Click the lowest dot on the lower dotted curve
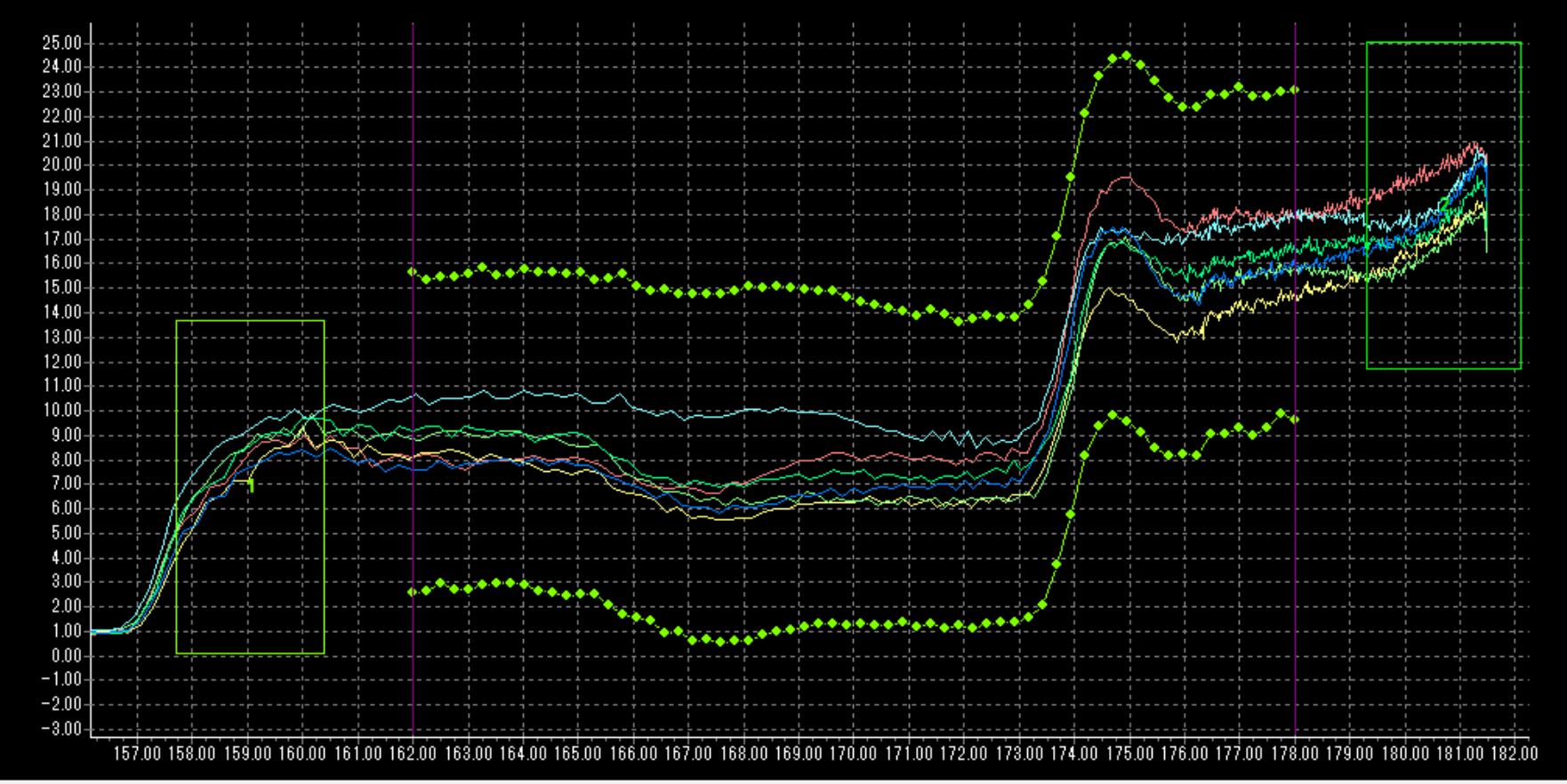The width and height of the screenshot is (1567, 784). point(720,641)
